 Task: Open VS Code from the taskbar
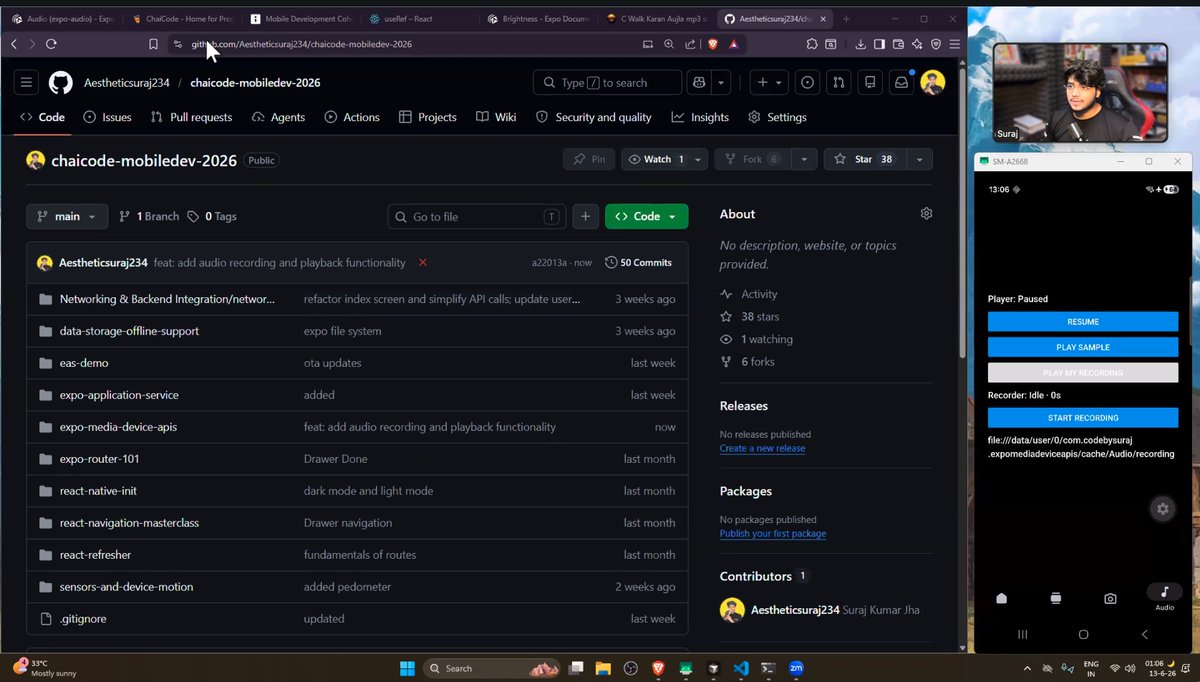(x=740, y=668)
